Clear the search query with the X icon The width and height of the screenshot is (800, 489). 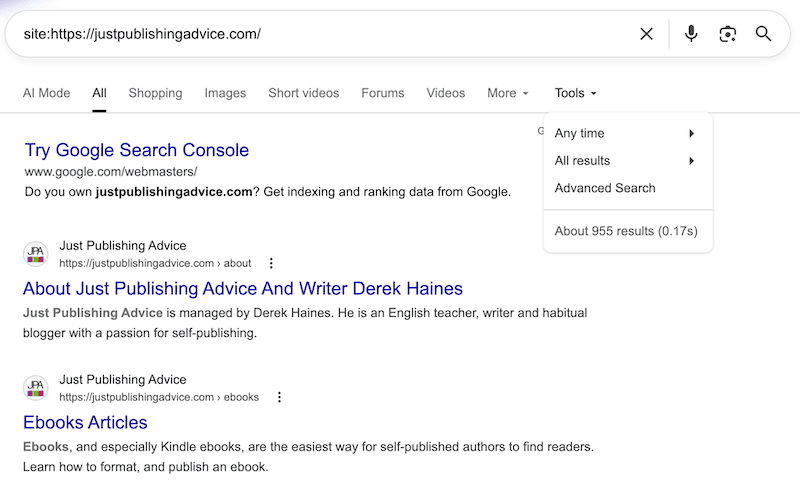[x=646, y=34]
